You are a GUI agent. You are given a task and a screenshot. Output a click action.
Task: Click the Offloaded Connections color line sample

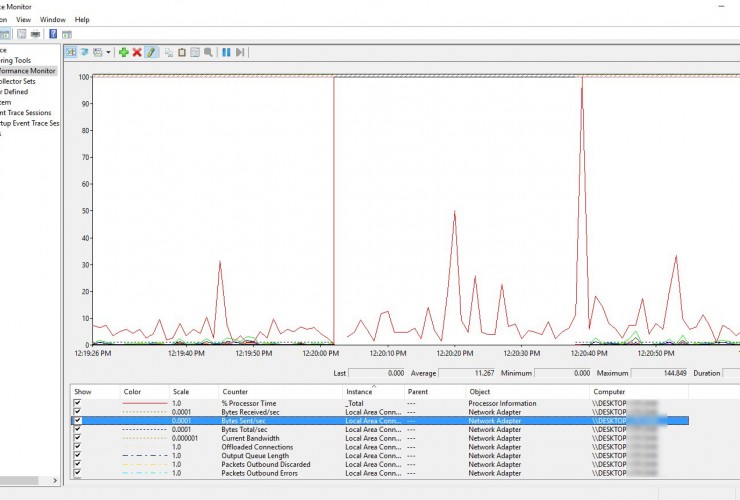pyautogui.click(x=143, y=447)
